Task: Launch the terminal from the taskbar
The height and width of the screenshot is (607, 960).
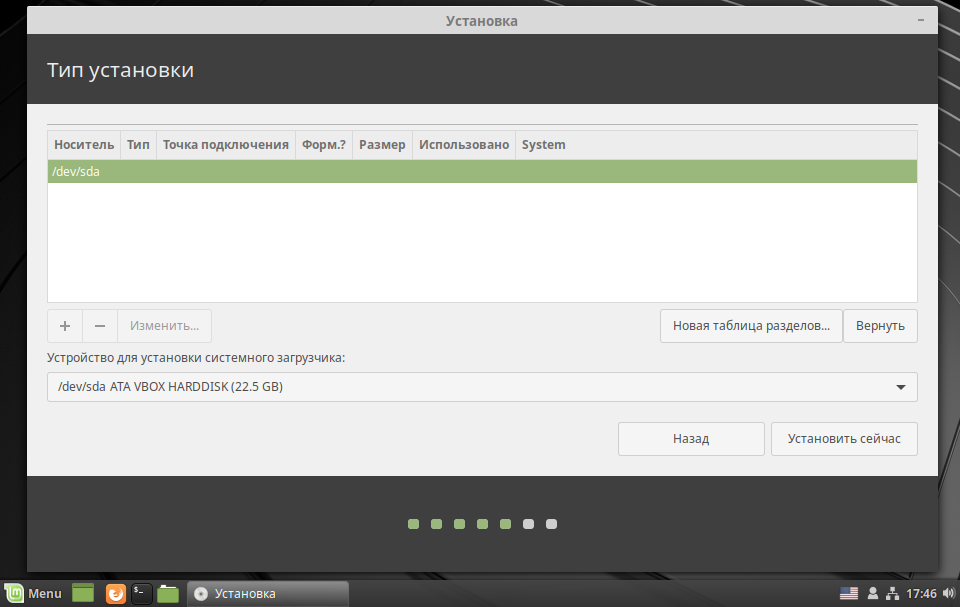Action: [141, 592]
